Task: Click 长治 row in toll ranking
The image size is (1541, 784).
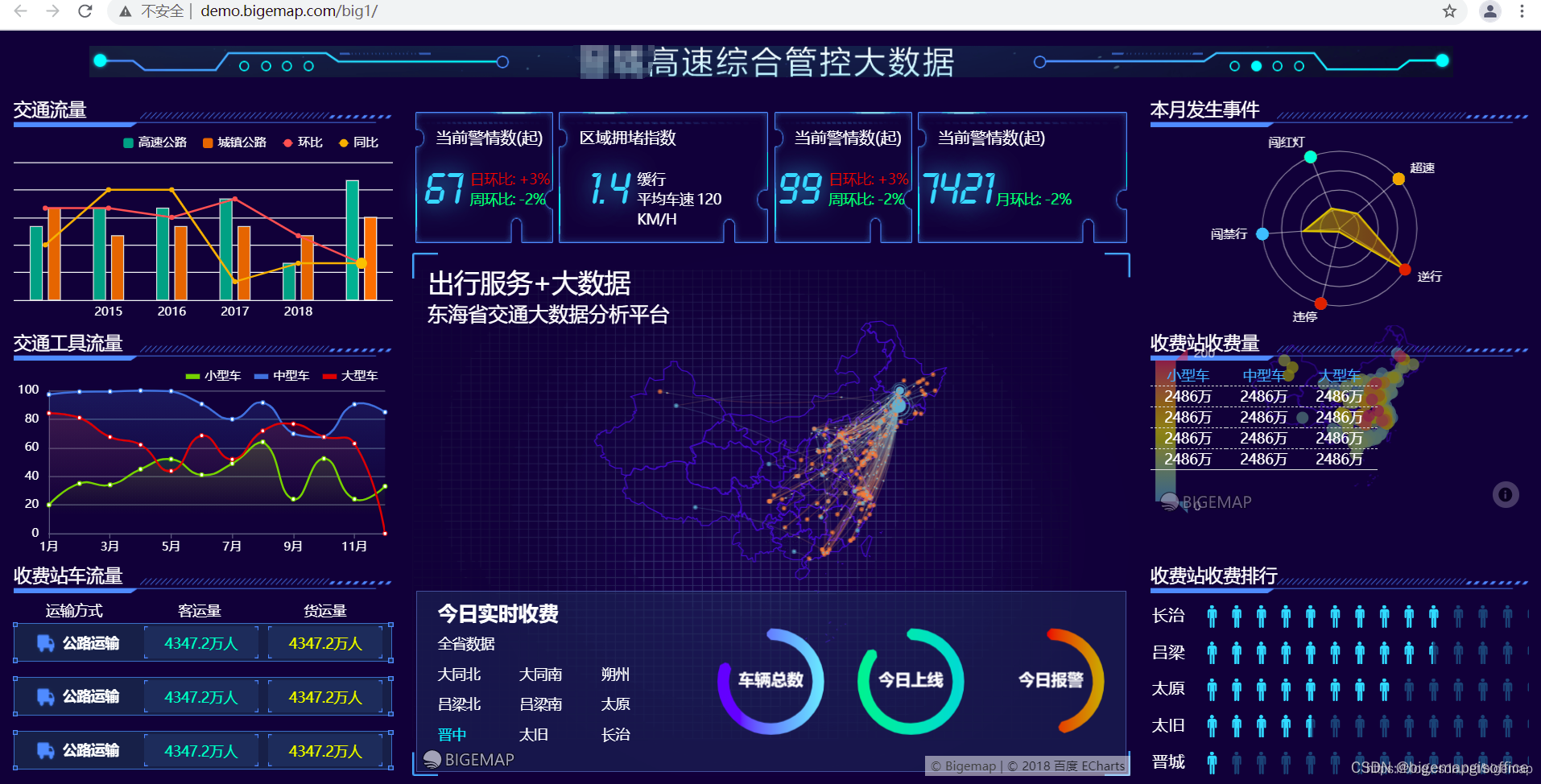Action: (1340, 617)
